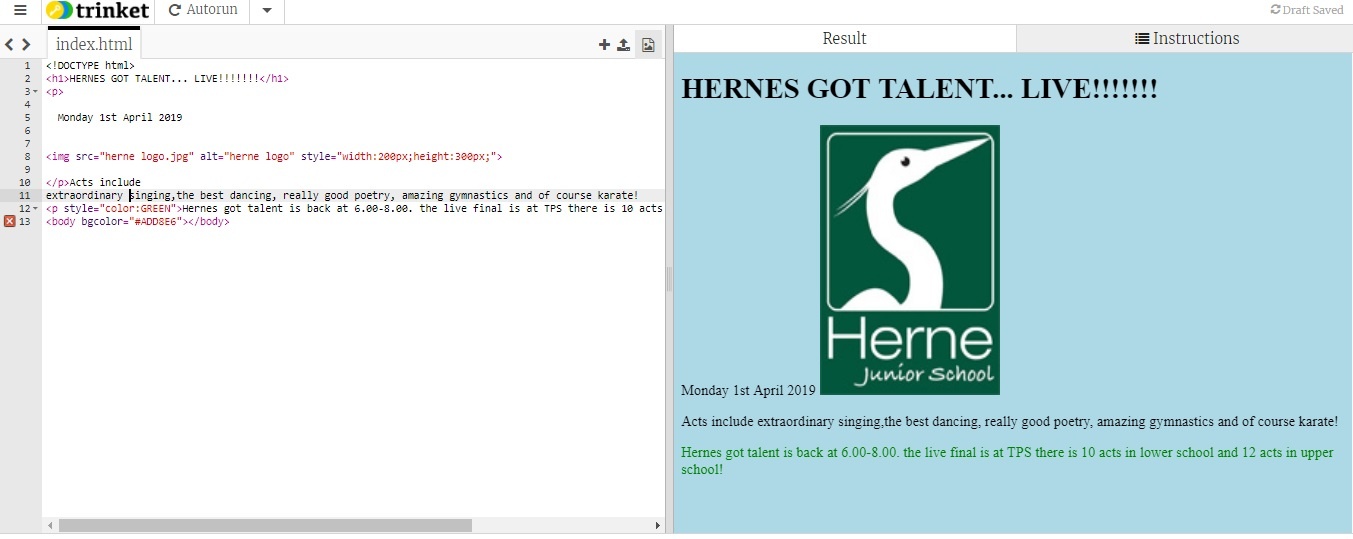The image size is (1353, 539).
Task: Click the editor scroll right arrow
Action: 657,525
